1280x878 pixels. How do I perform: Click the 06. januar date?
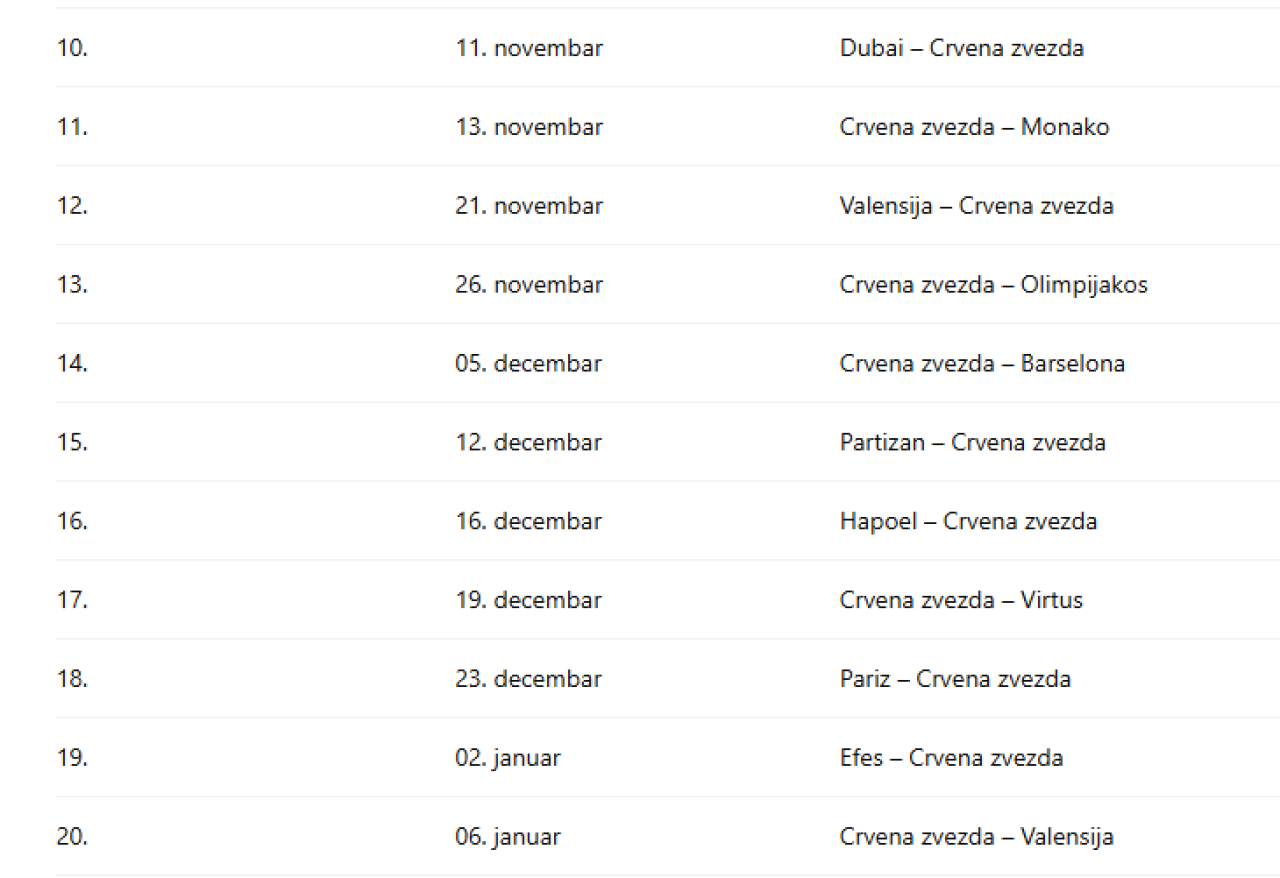[507, 838]
